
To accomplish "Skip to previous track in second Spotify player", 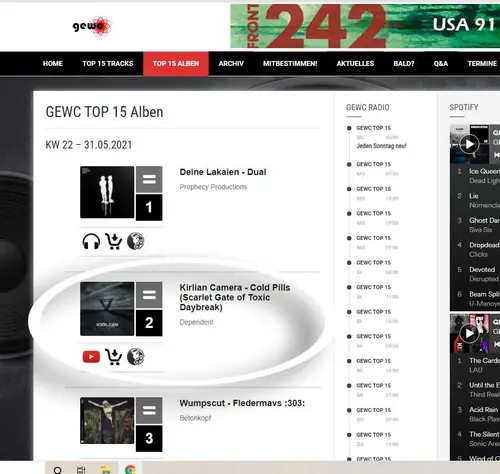I will point(496,344).
